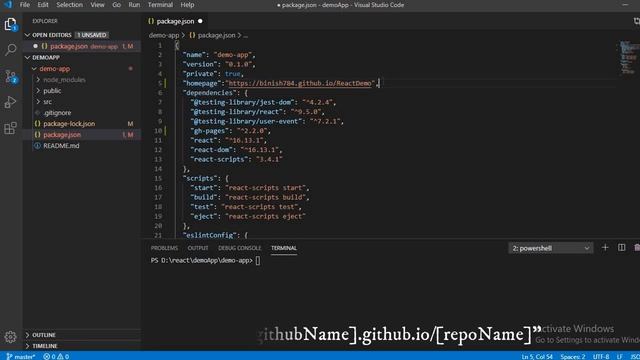
Task: Open the Extensions view icon
Action: [10, 128]
